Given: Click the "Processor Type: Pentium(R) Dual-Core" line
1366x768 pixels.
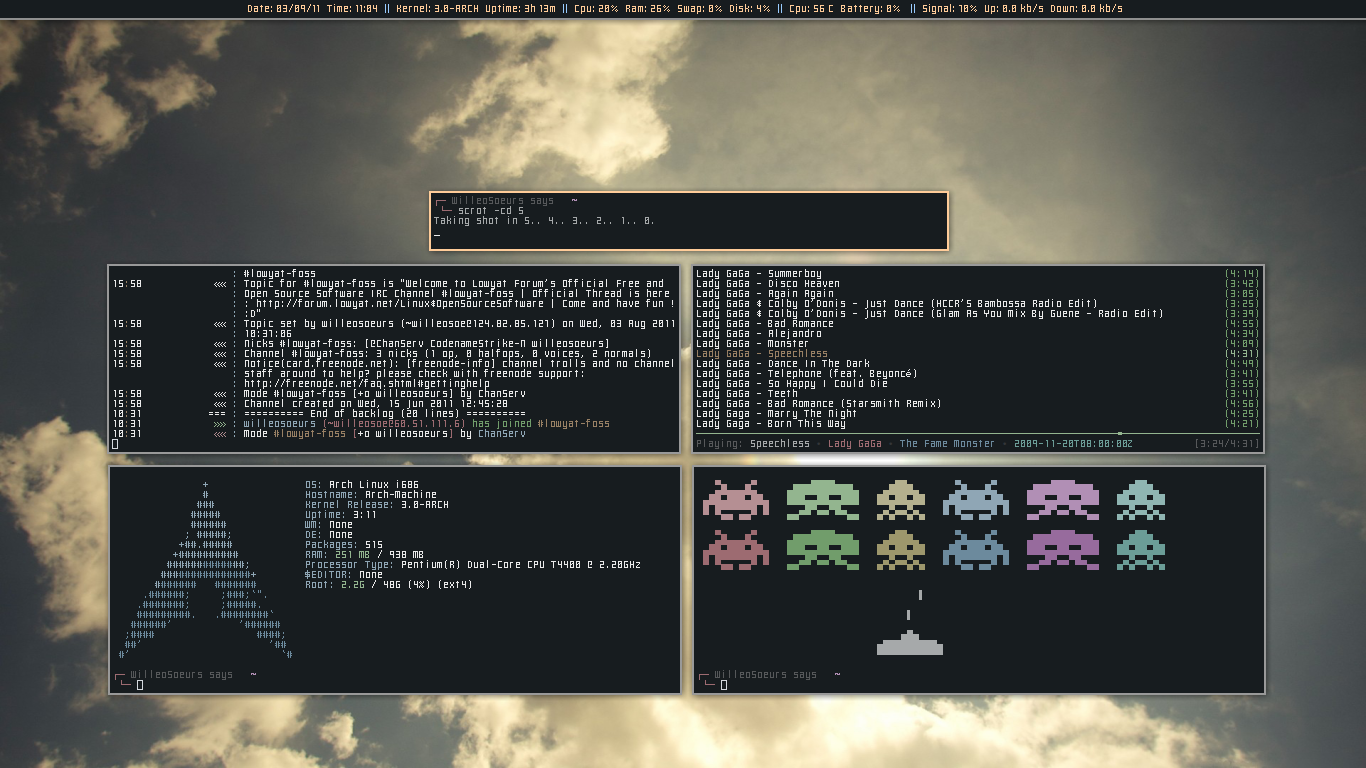Looking at the screenshot, I should pyautogui.click(x=473, y=565).
